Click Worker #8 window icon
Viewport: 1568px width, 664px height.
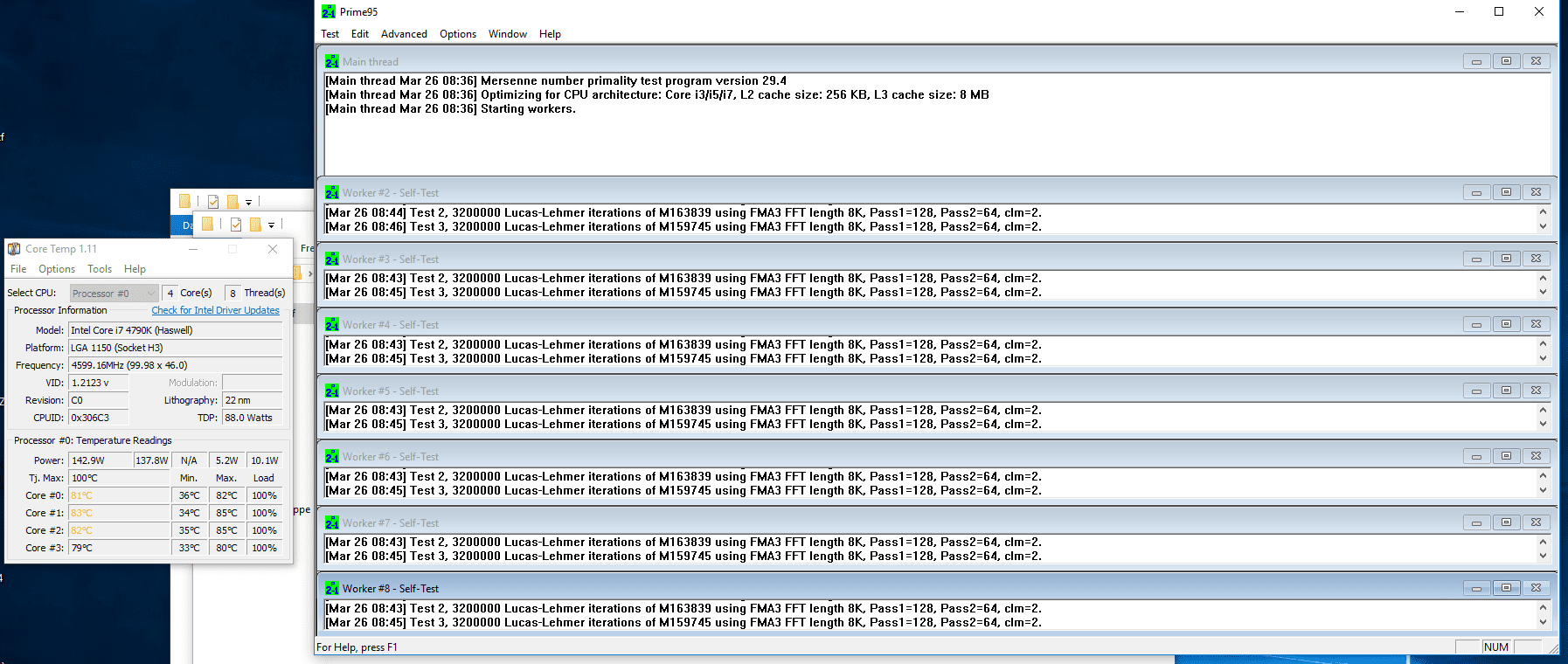point(332,588)
